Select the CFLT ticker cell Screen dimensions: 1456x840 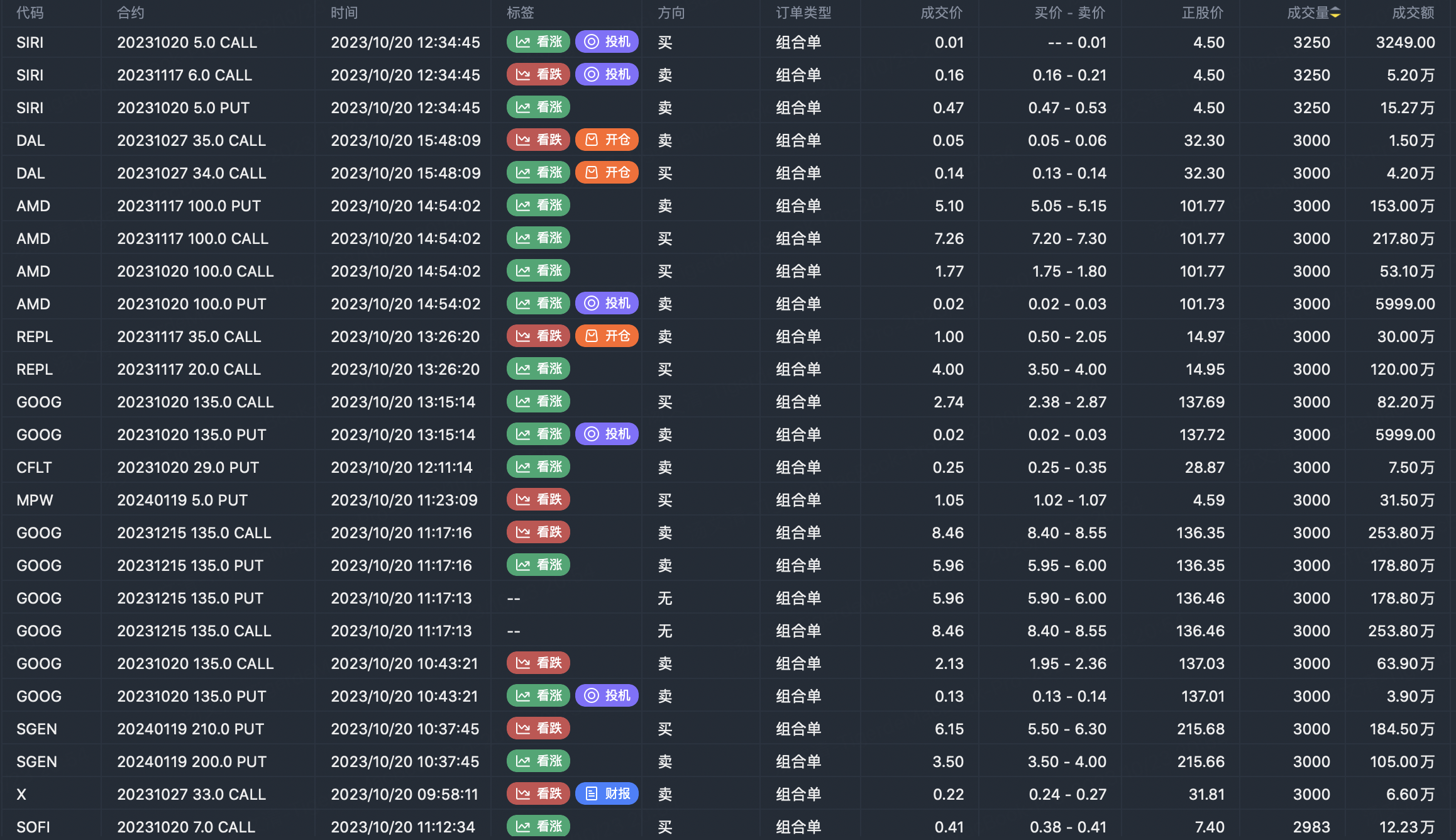(x=34, y=468)
